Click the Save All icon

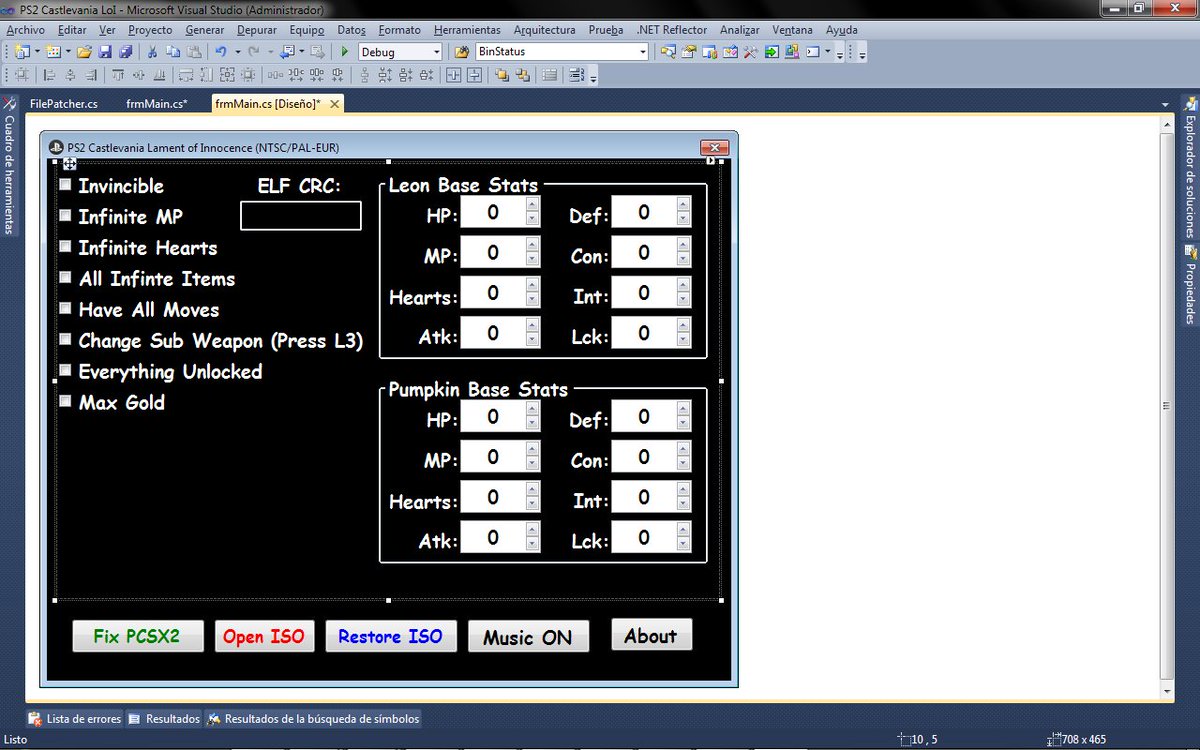(126, 51)
